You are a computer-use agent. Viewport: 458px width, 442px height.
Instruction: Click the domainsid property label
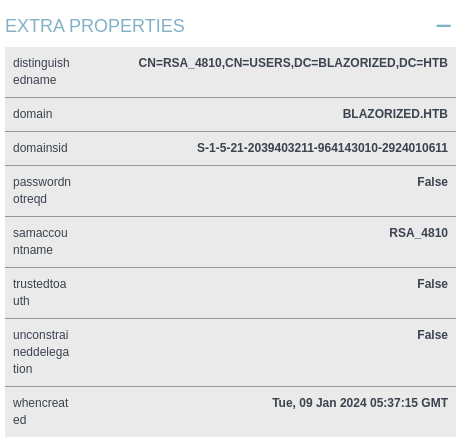coord(40,148)
